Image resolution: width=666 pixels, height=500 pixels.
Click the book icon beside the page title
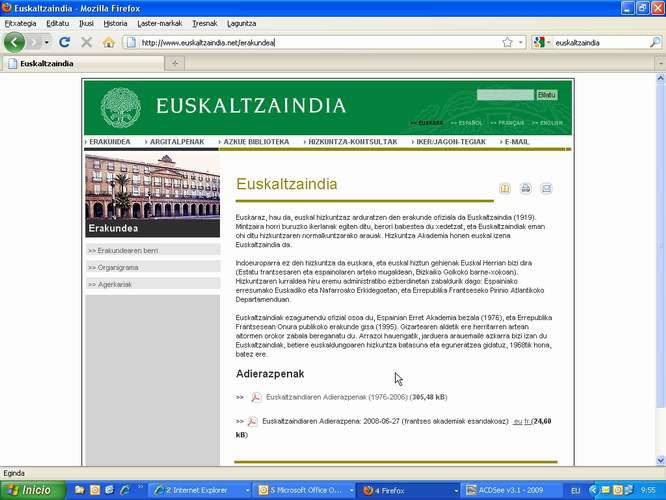(505, 188)
